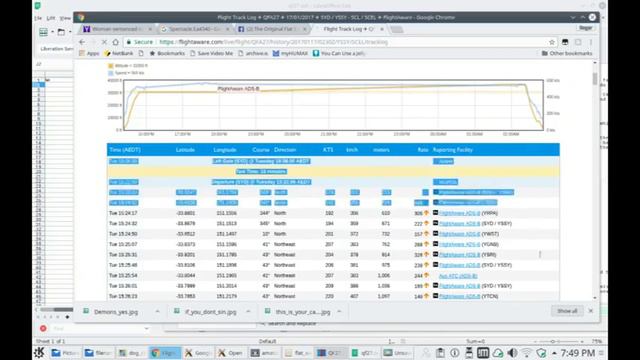Open the Save Video Me bookmark
Viewport: 640px width, 360px height.
211,53
